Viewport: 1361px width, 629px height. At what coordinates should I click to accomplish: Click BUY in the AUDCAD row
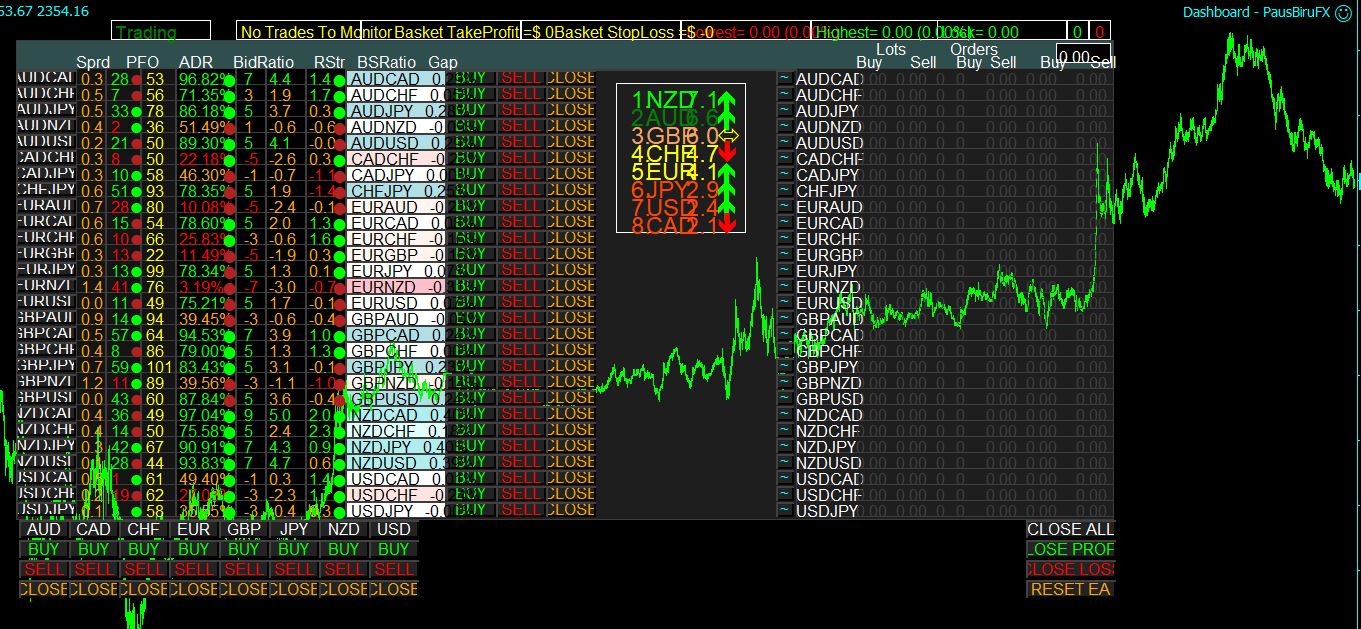point(471,78)
